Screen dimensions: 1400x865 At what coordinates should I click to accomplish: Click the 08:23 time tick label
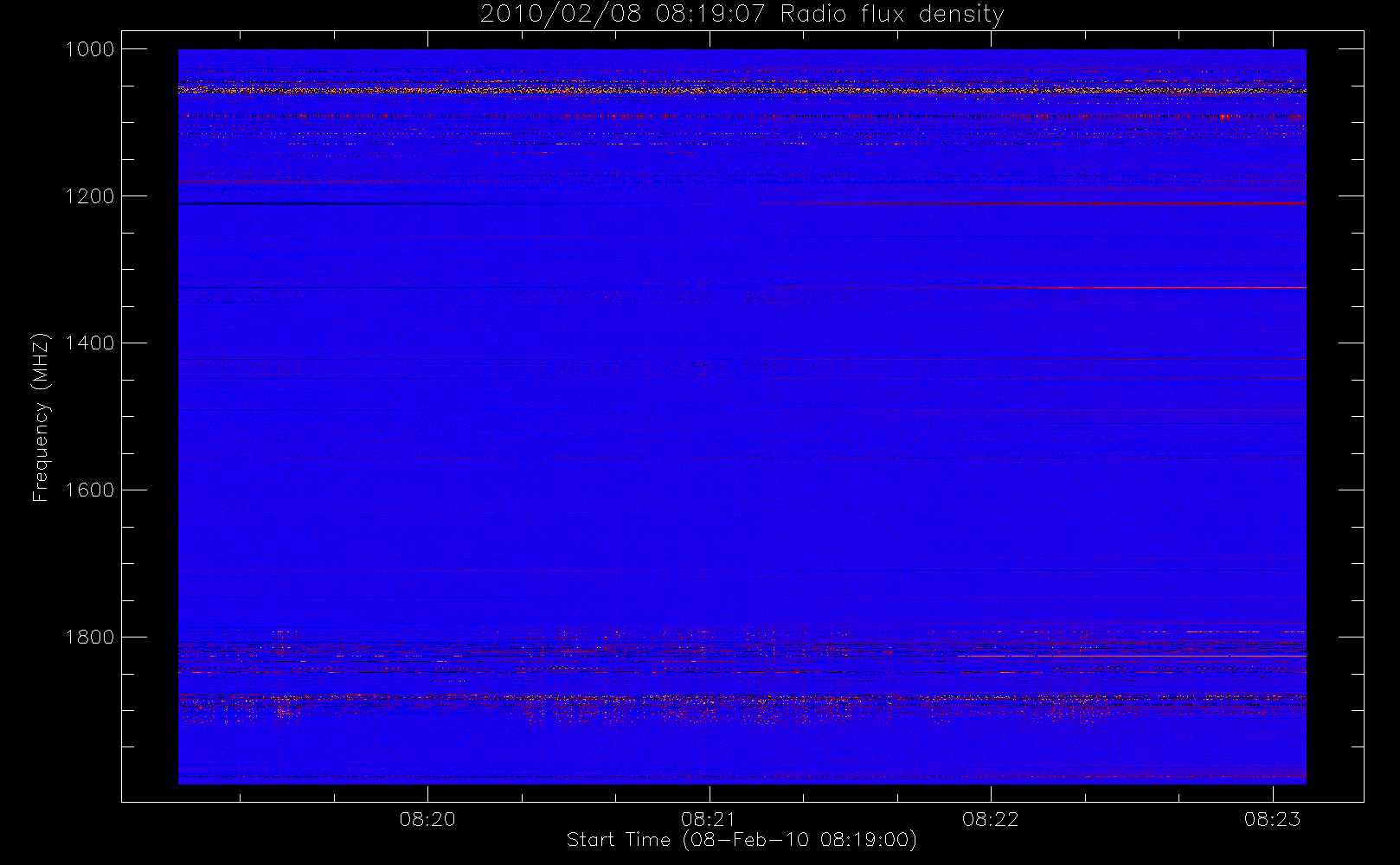click(x=1272, y=819)
